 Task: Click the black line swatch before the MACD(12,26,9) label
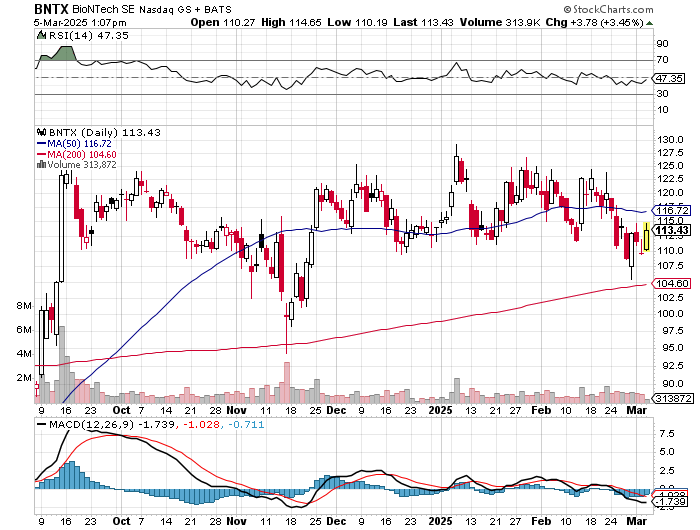click(42, 424)
